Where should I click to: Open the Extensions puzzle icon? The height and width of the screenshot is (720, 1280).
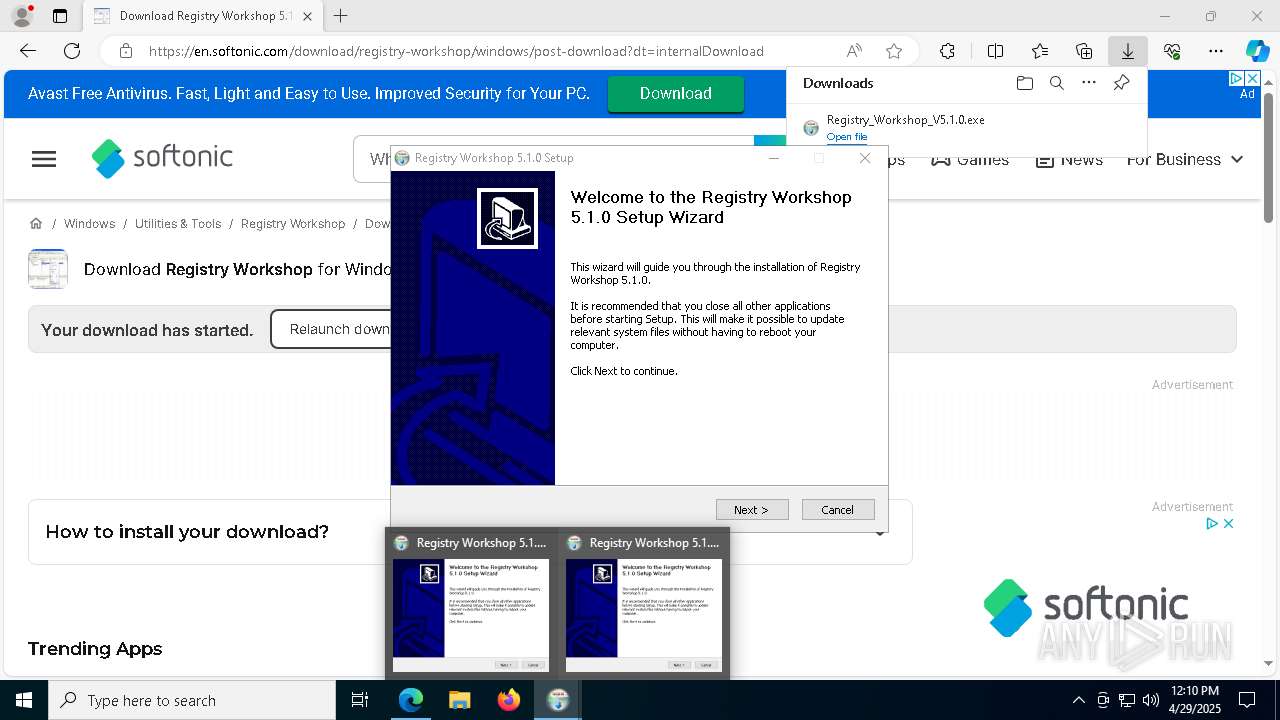point(947,51)
